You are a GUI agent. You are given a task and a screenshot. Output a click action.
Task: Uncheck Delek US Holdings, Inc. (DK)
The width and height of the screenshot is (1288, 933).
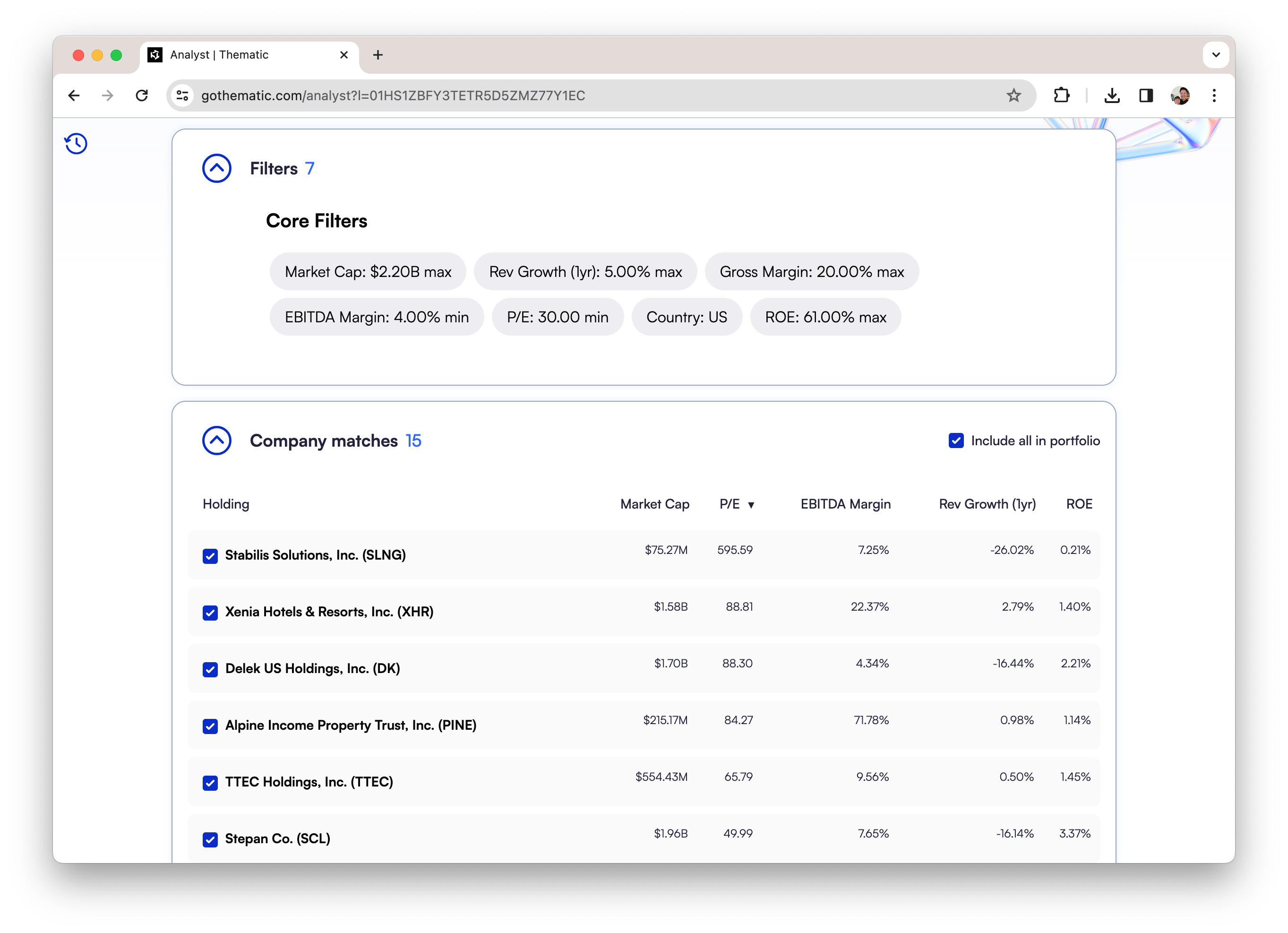[210, 669]
